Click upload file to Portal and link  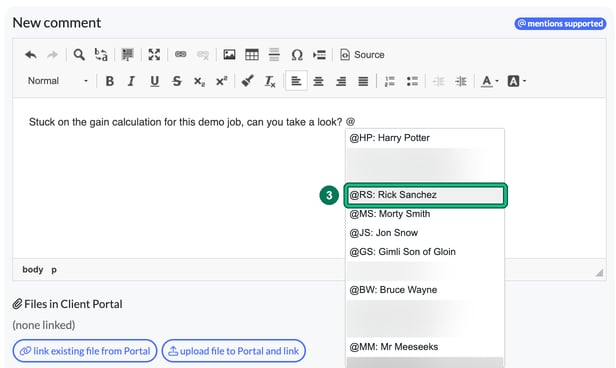pyautogui.click(x=234, y=351)
